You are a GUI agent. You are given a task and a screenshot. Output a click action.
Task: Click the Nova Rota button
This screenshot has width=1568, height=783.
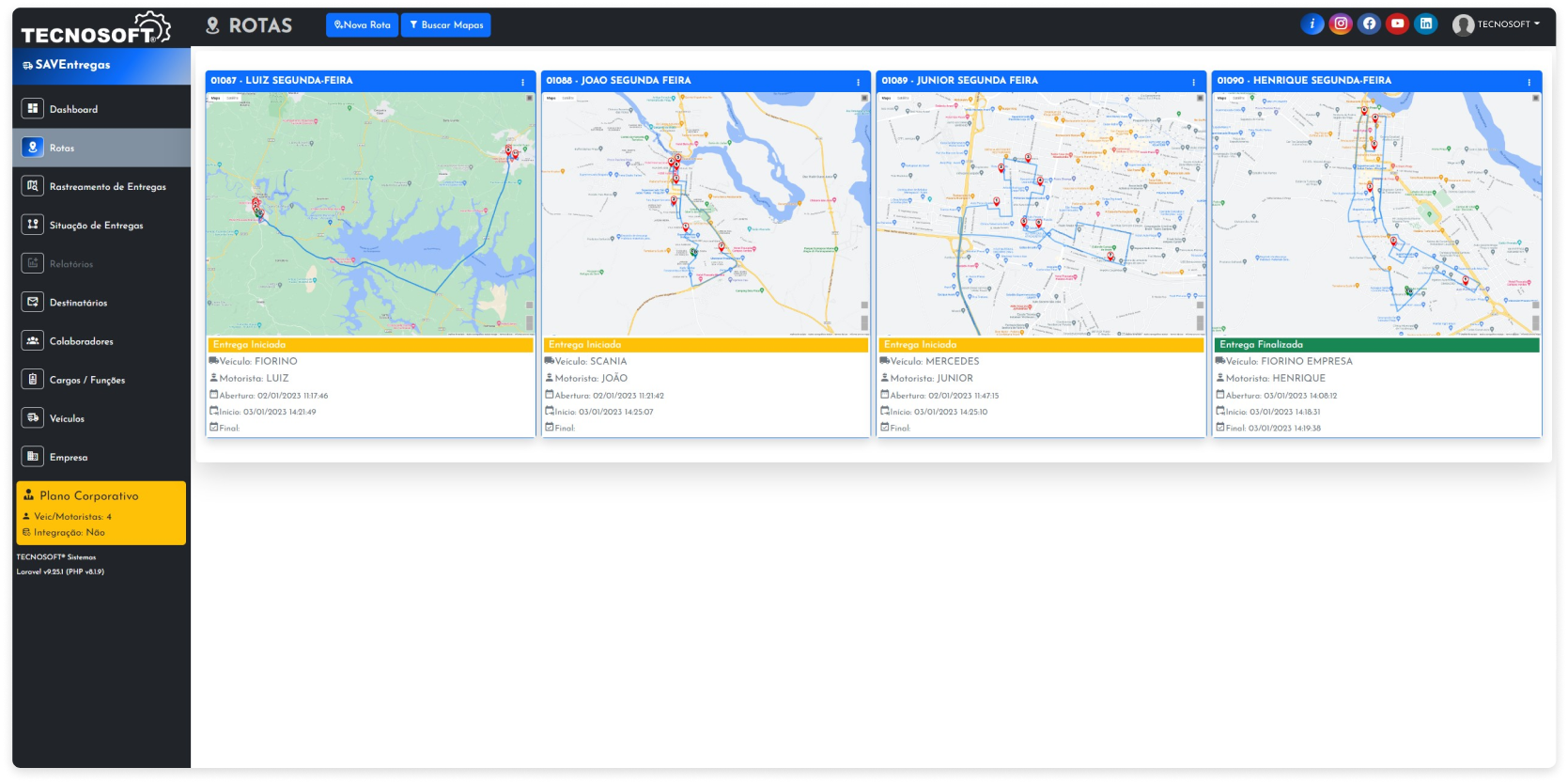tap(362, 25)
